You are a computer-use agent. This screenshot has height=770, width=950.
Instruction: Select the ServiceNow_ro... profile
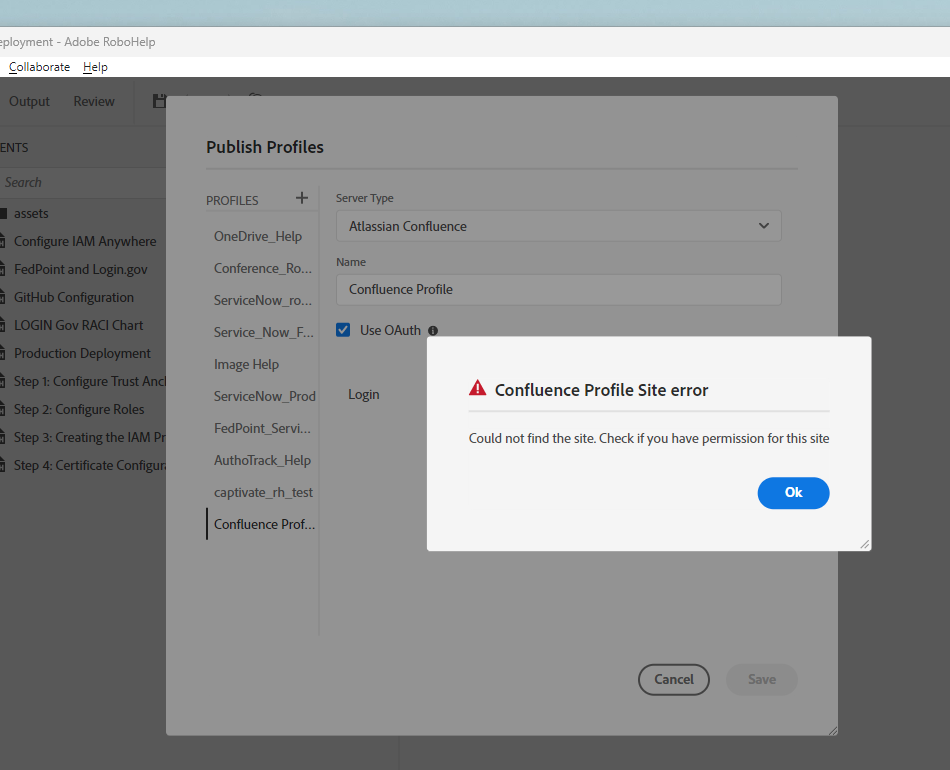click(263, 300)
